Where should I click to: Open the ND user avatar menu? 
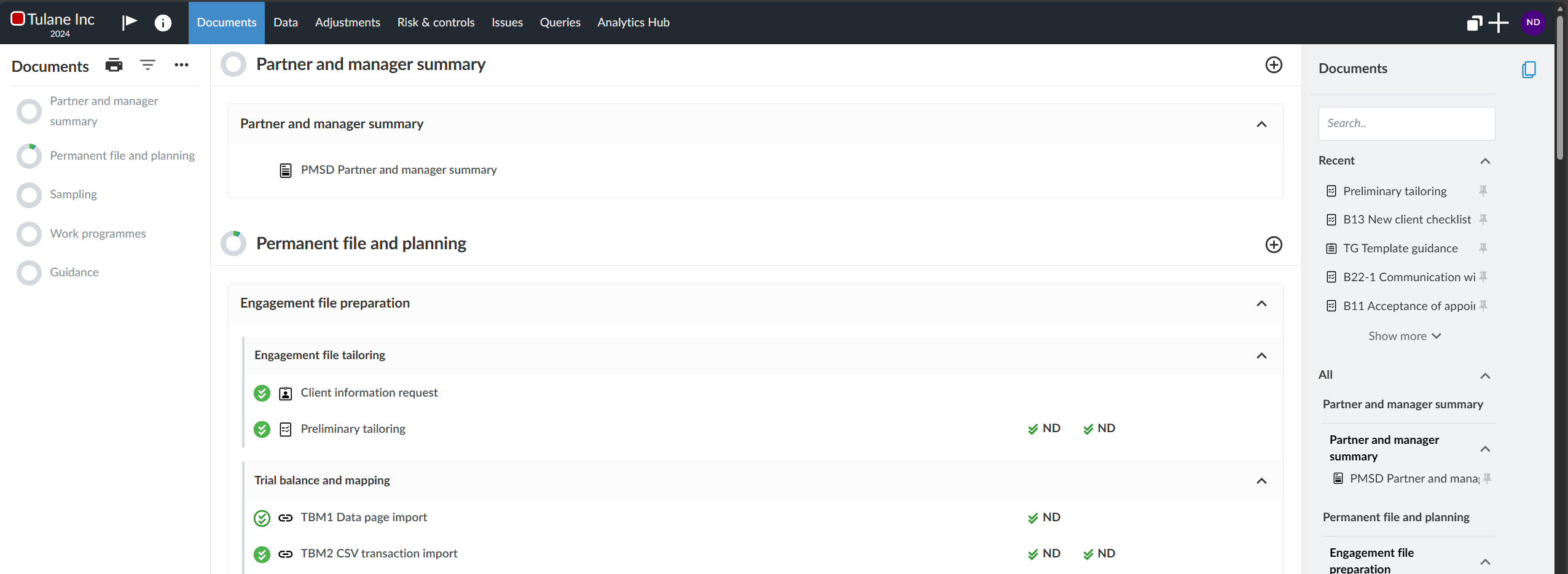1534,23
